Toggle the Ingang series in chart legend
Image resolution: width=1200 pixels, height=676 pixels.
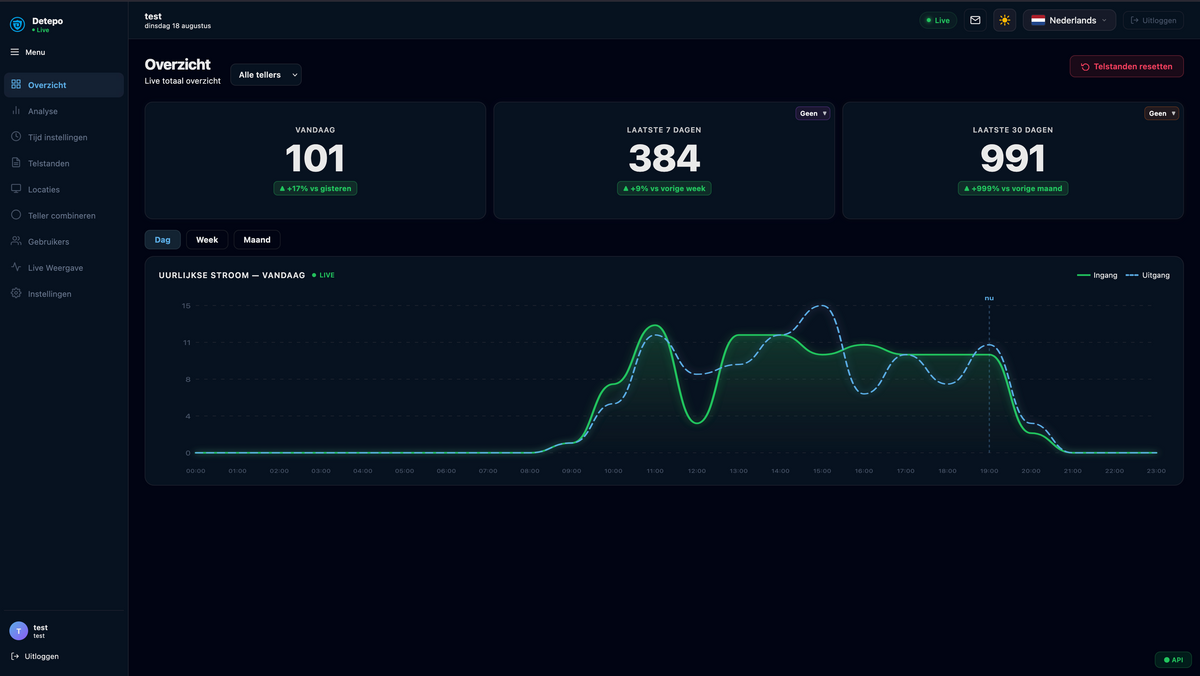1097,275
